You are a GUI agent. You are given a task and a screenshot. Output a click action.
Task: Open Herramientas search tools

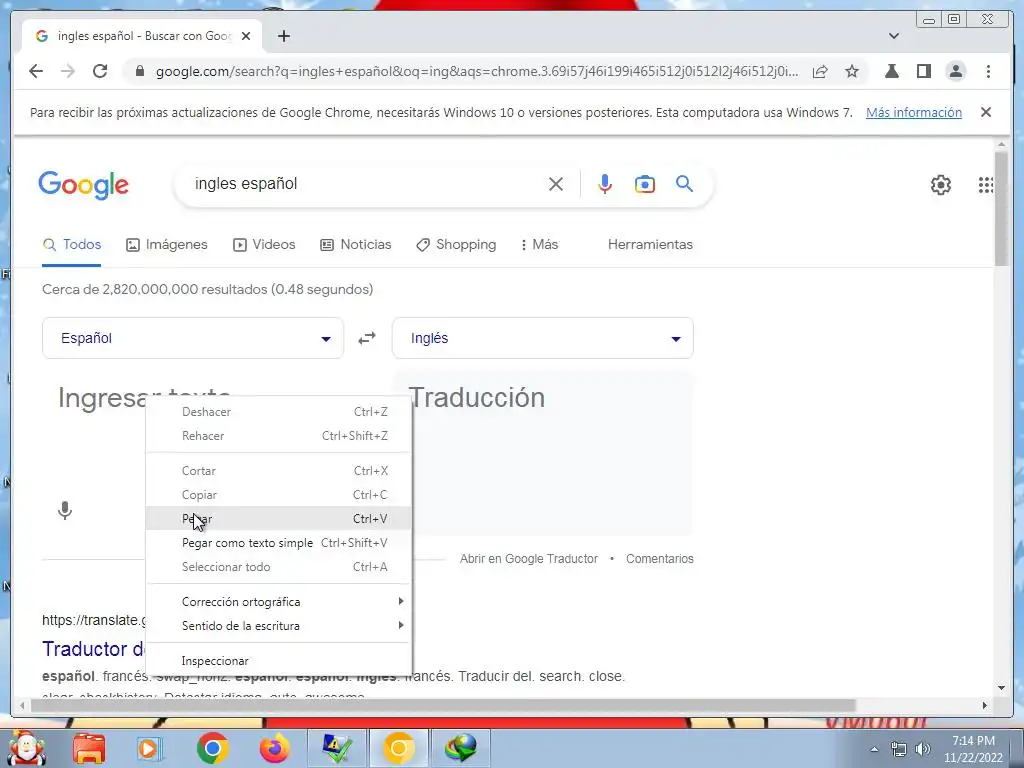coord(650,245)
